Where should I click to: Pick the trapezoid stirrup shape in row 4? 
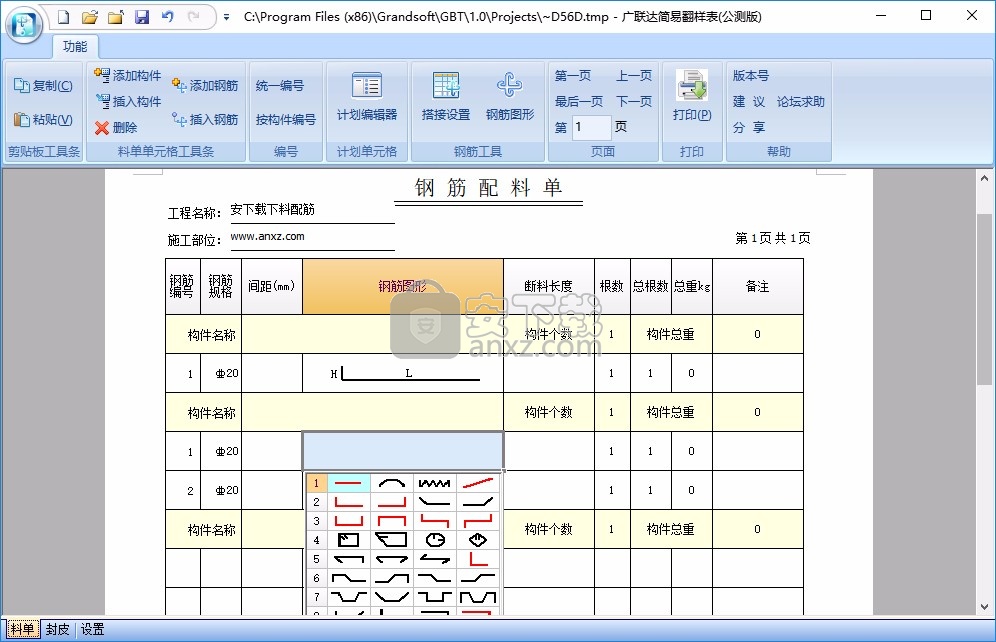pyautogui.click(x=391, y=540)
